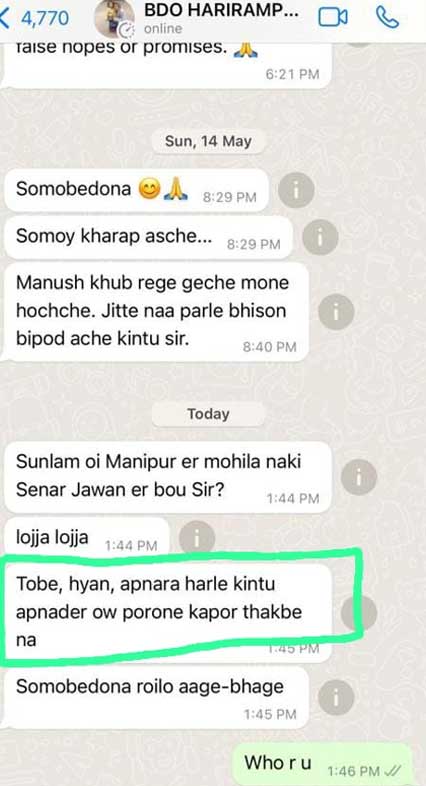Tap info icon beside Sunlam oi Manipur message
Image resolution: width=426 pixels, height=786 pixels.
(359, 477)
